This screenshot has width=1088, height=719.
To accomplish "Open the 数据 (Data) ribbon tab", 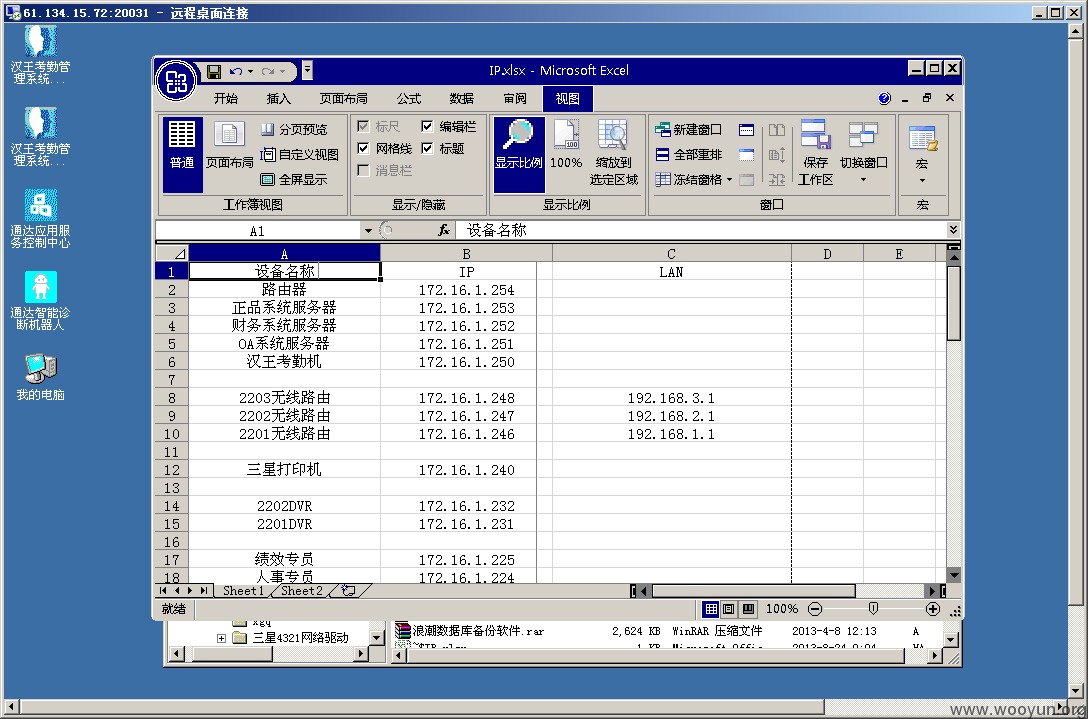I will [461, 99].
